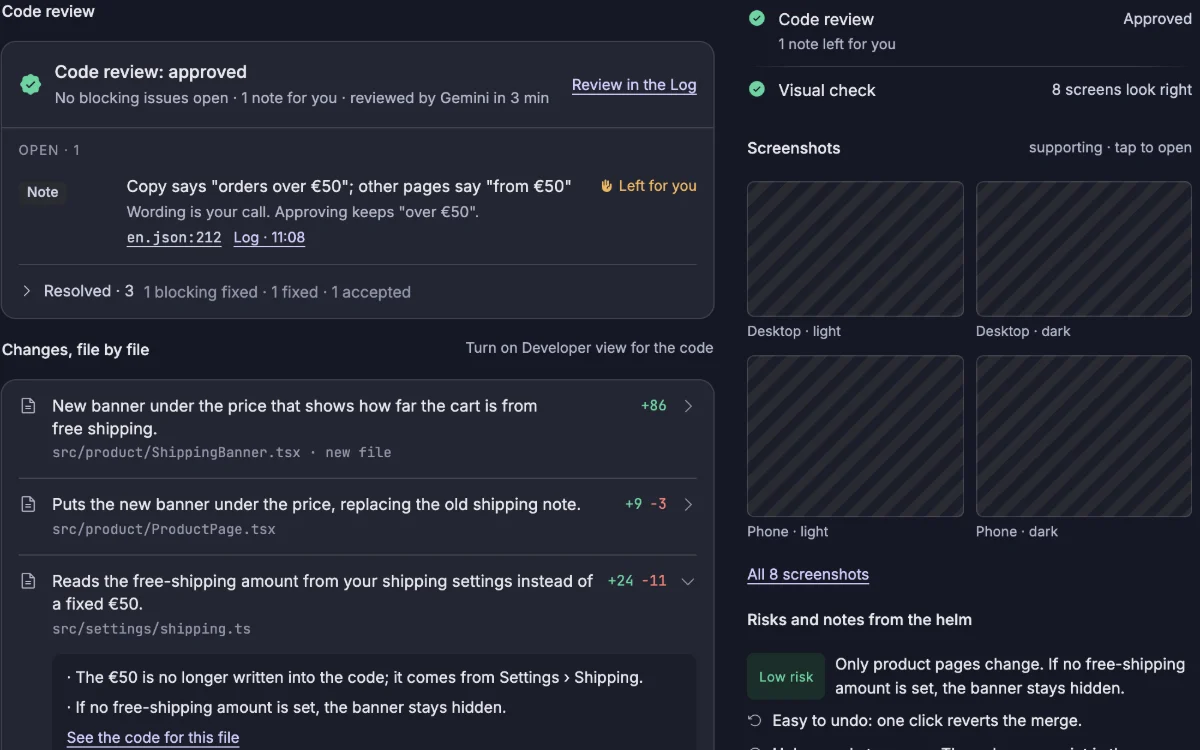Click the file icon beside shipping.ts
1200x750 pixels.
(x=29, y=581)
